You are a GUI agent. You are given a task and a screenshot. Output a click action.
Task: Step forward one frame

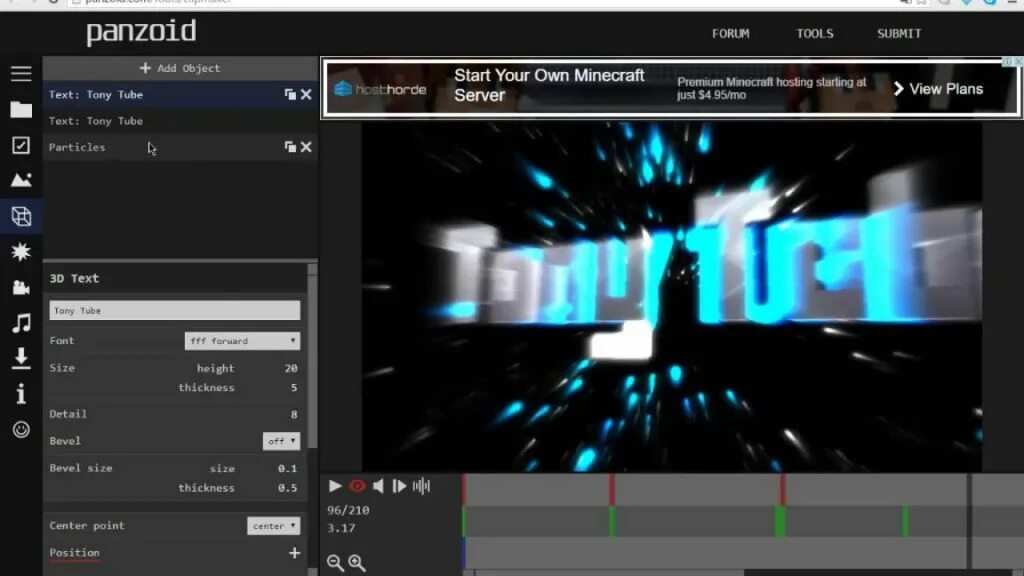click(x=399, y=486)
